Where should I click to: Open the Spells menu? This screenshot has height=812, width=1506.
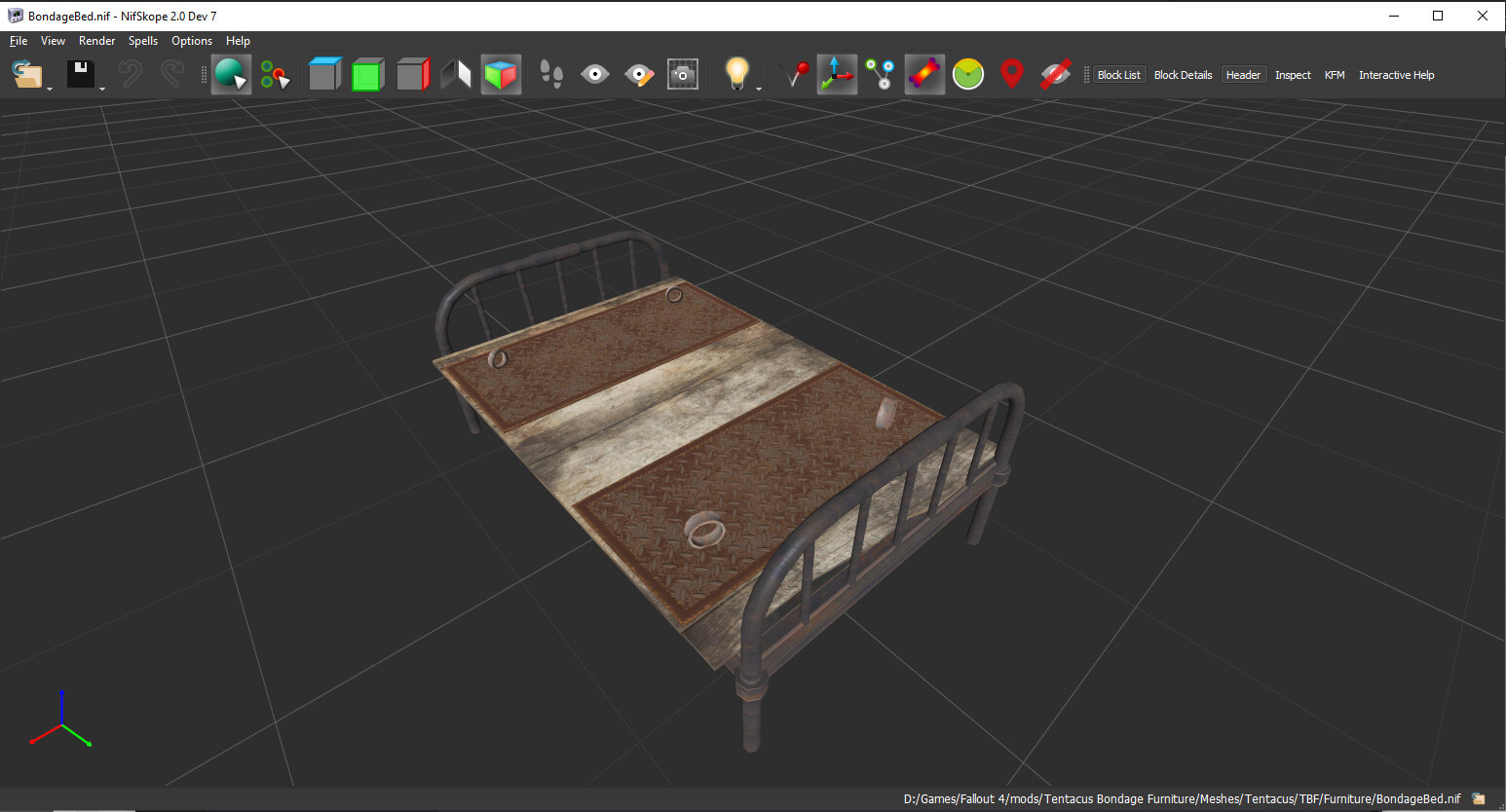coord(143,41)
